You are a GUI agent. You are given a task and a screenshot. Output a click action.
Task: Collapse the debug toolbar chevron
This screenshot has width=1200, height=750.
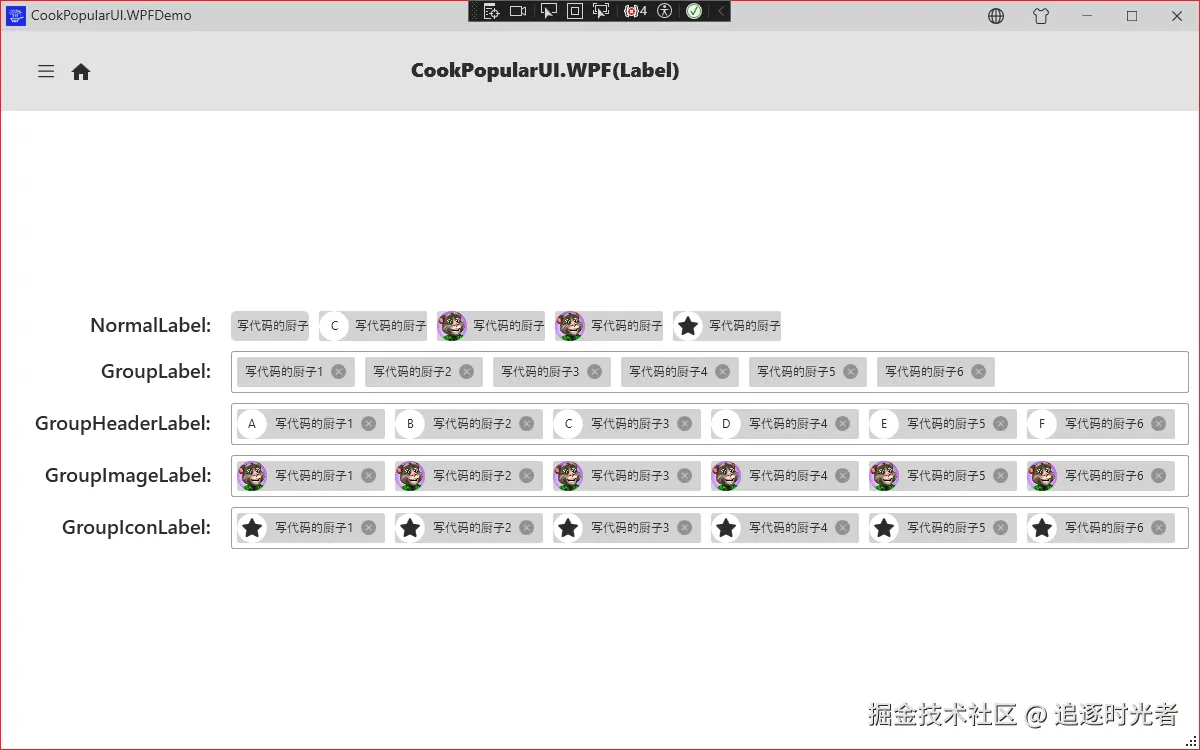pyautogui.click(x=720, y=11)
